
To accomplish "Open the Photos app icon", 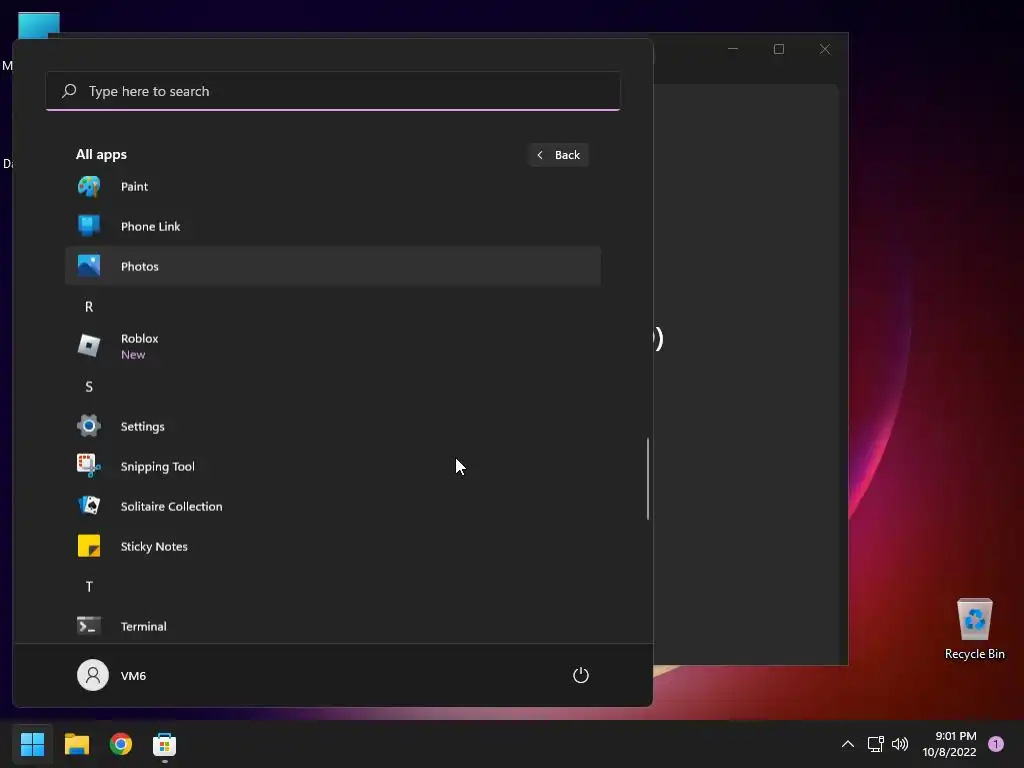I will 89,266.
